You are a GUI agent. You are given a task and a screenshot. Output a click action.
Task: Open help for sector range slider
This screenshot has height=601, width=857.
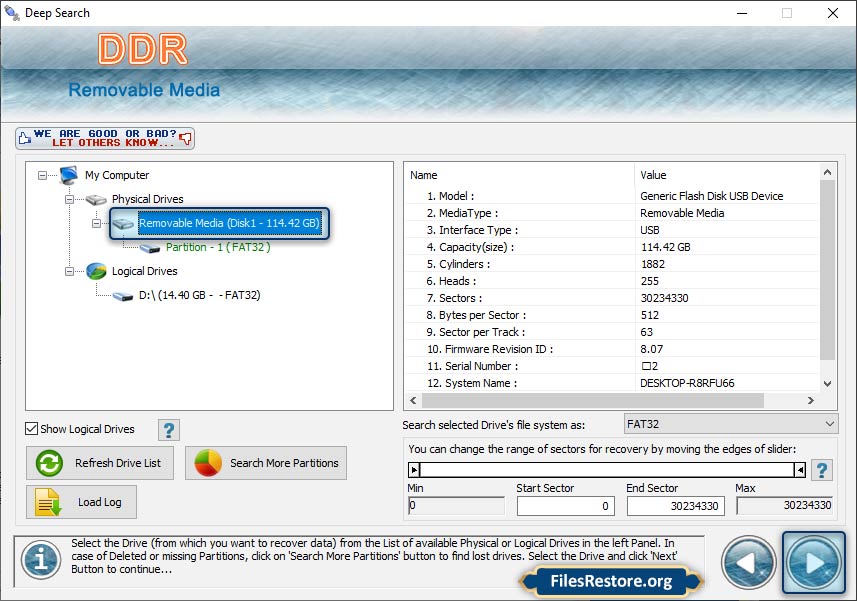pos(821,470)
